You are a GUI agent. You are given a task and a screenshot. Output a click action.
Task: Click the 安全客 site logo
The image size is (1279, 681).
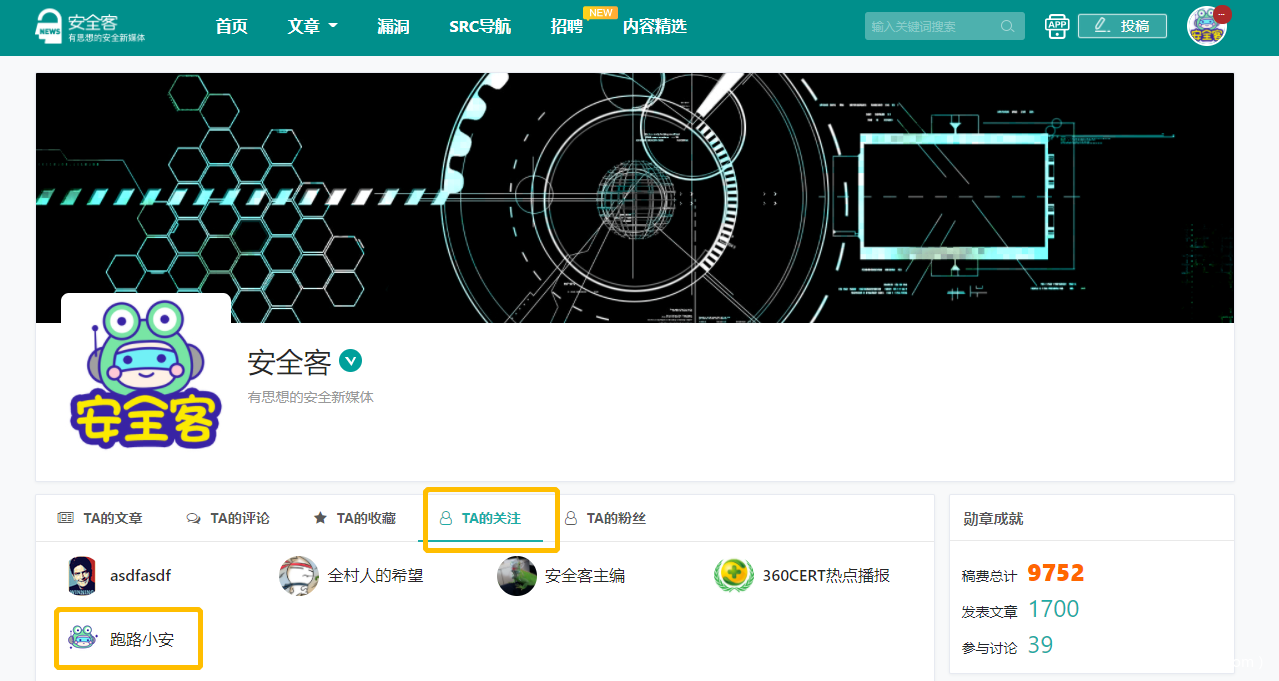point(90,27)
